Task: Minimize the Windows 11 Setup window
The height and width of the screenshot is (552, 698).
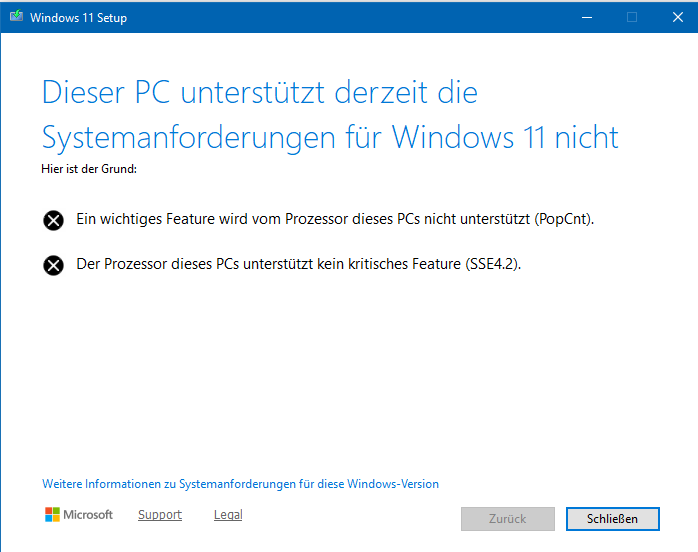Action: coord(585,17)
